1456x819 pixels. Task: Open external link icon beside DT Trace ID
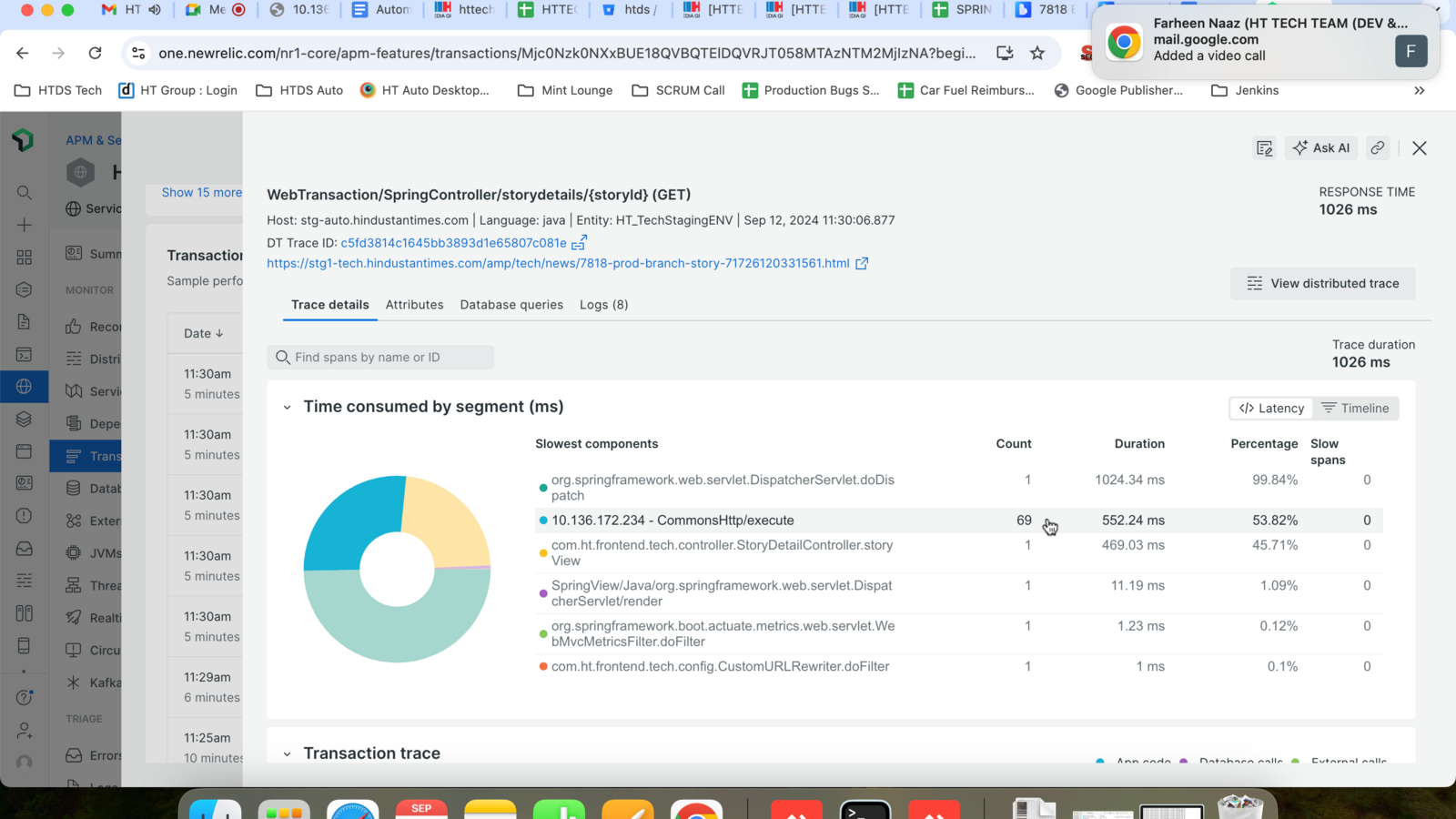[579, 243]
